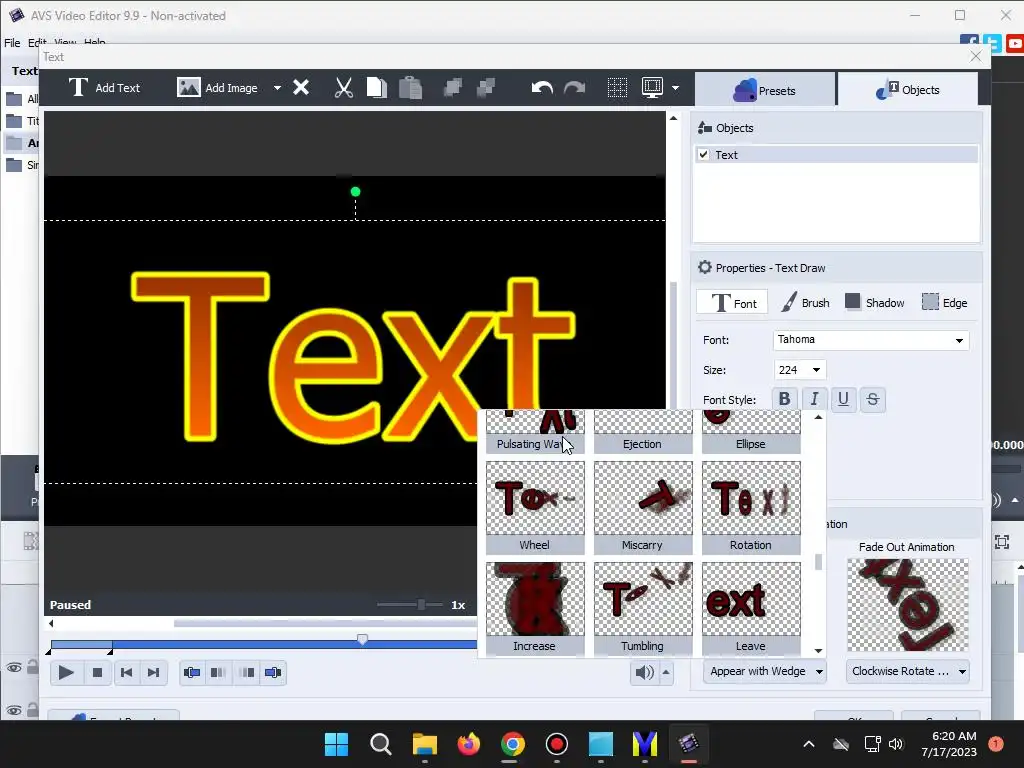Click the Send to Back icon

click(x=486, y=88)
